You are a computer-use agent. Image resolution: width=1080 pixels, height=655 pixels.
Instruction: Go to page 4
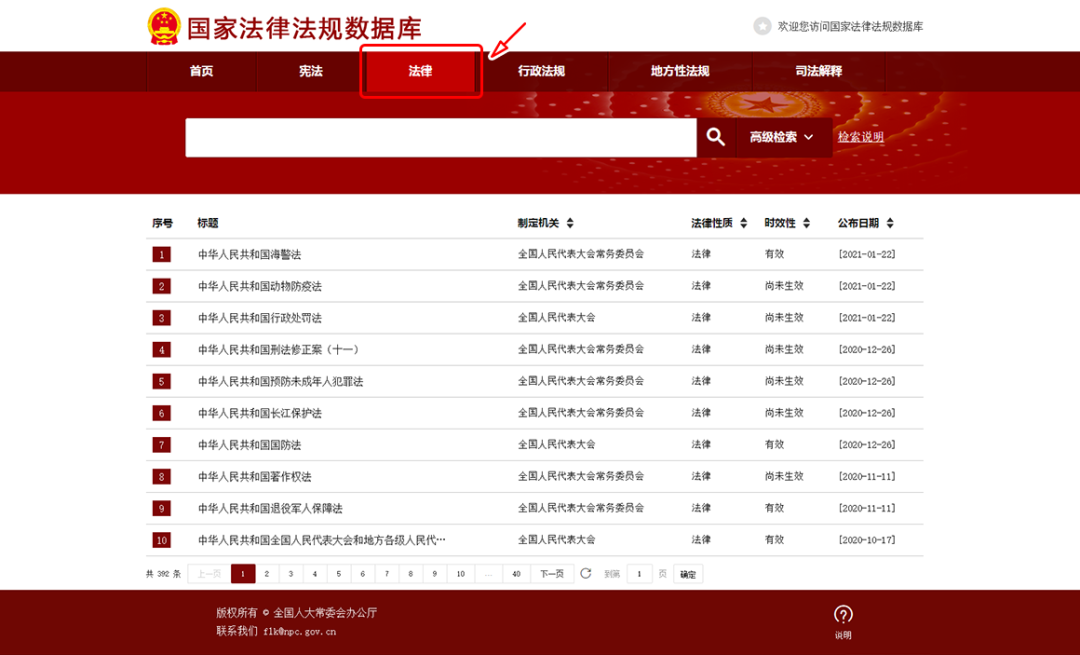315,574
